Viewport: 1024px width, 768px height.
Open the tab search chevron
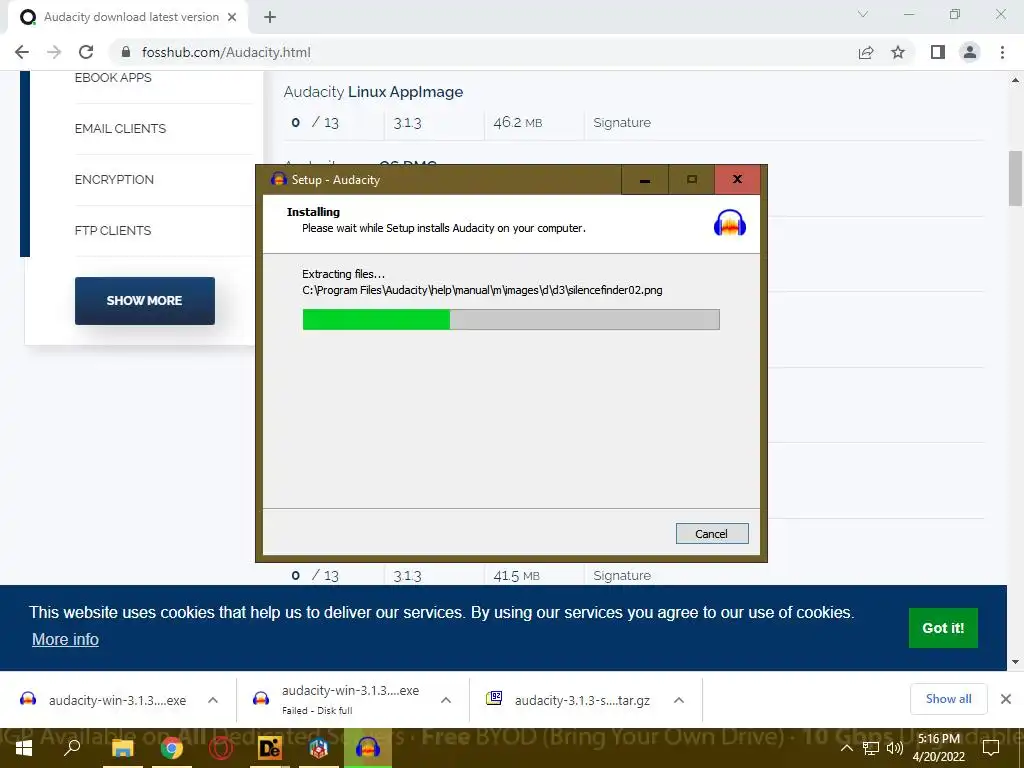(863, 14)
